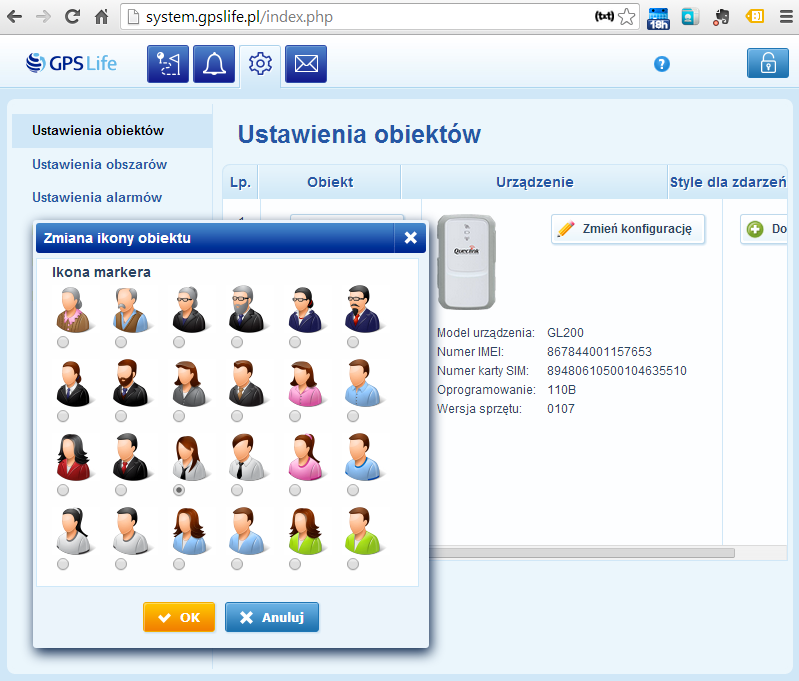Click the blue help question mark icon
The image size is (799, 681).
[661, 64]
